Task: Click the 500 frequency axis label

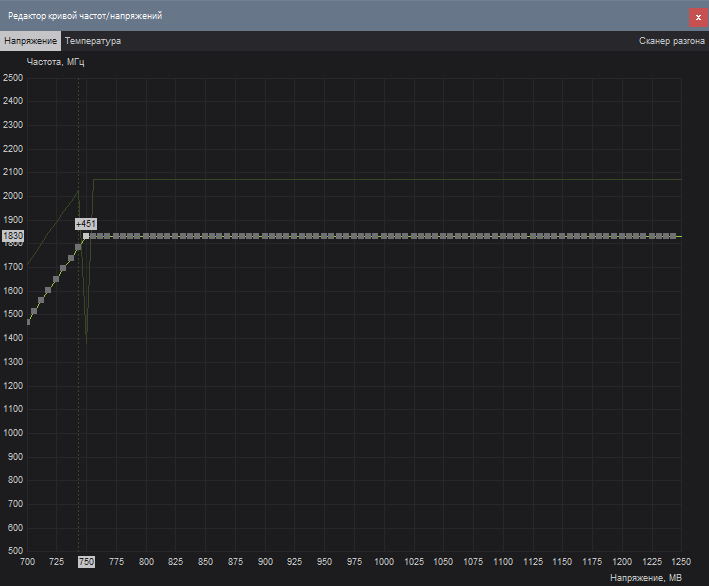Action: [15, 551]
